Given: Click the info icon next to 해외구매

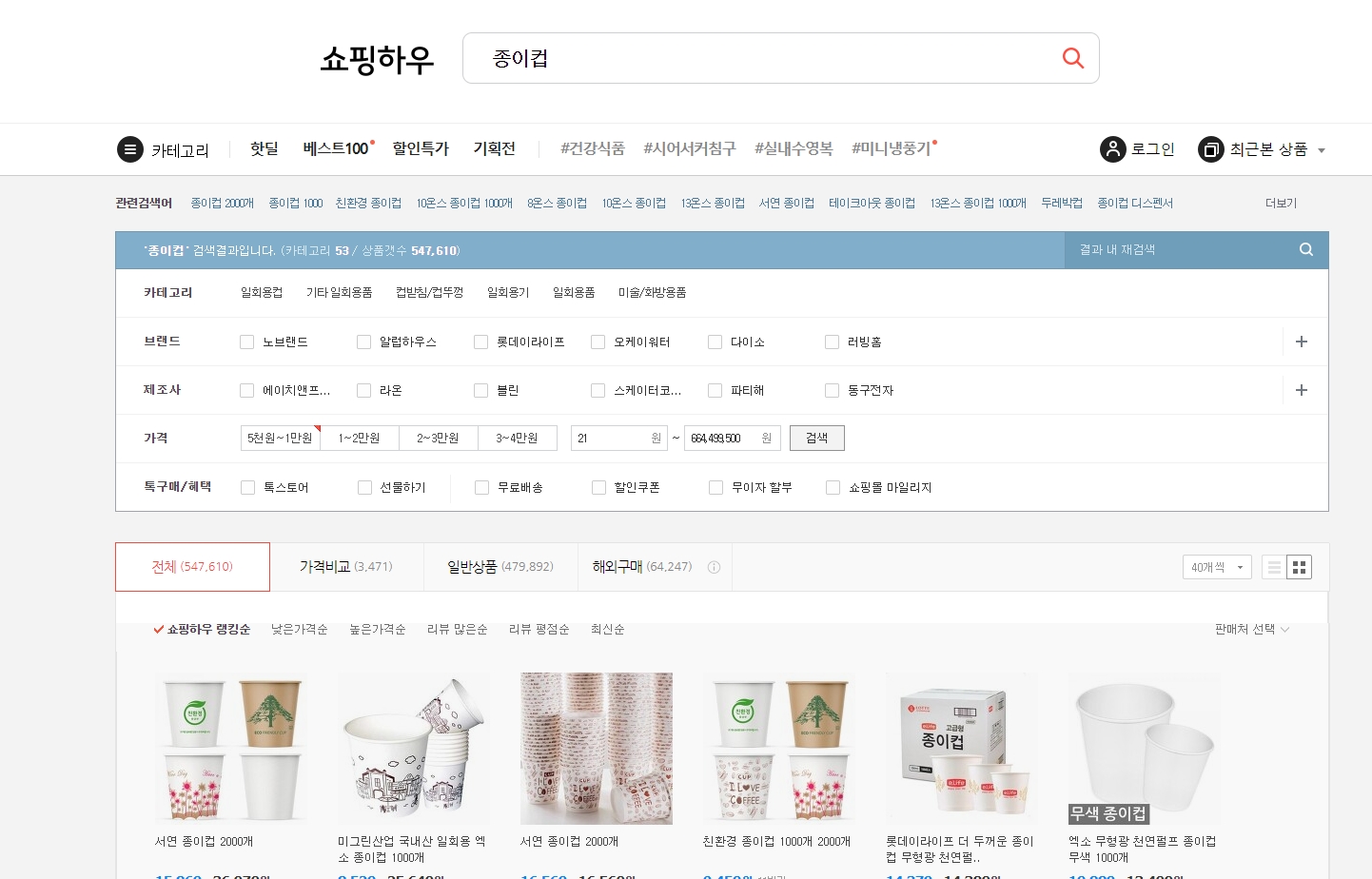Looking at the screenshot, I should (714, 566).
